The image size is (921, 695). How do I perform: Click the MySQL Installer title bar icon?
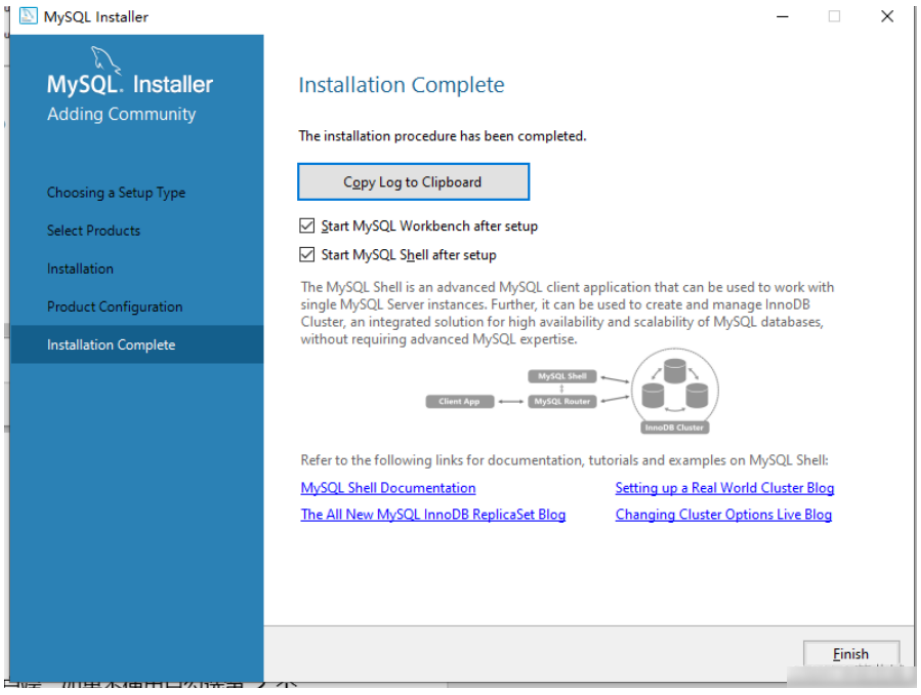pos(28,16)
